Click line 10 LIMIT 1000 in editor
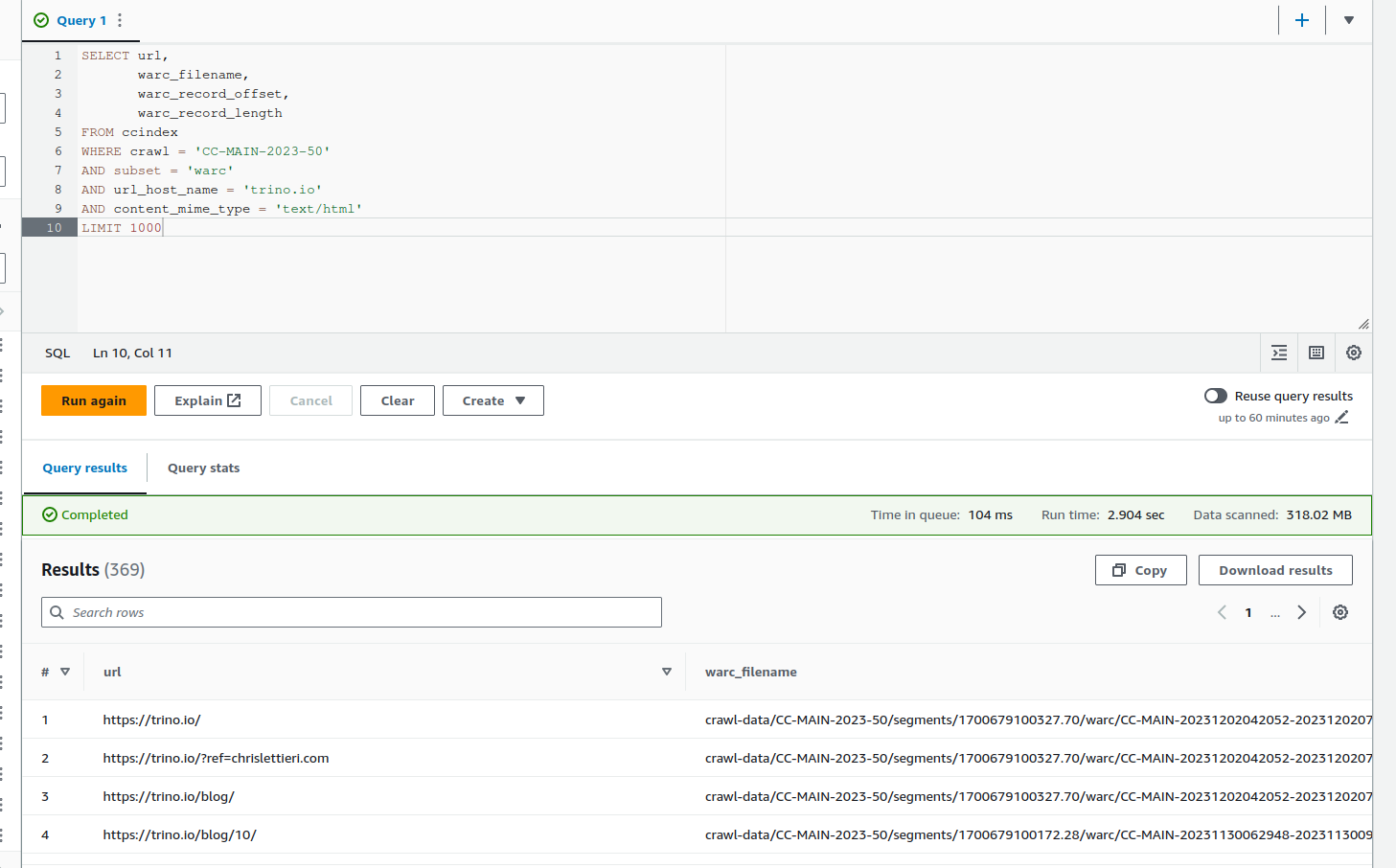The width and height of the screenshot is (1396, 868). tap(122, 228)
